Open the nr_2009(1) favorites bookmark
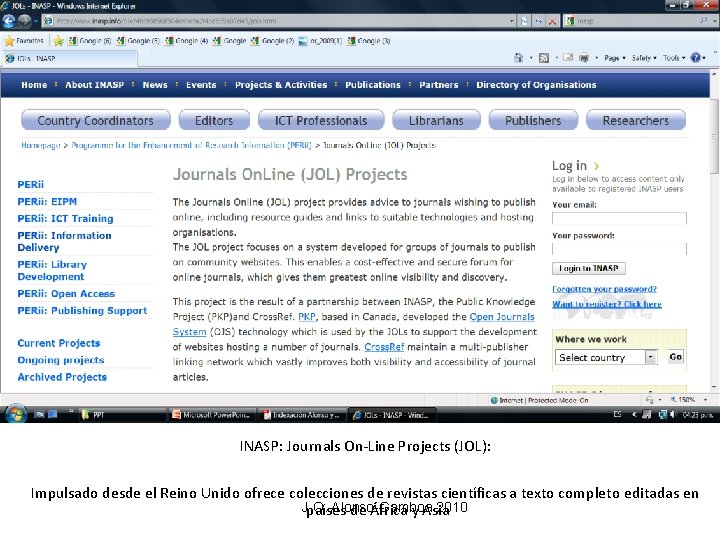The height and width of the screenshot is (540, 720). pyautogui.click(x=320, y=41)
